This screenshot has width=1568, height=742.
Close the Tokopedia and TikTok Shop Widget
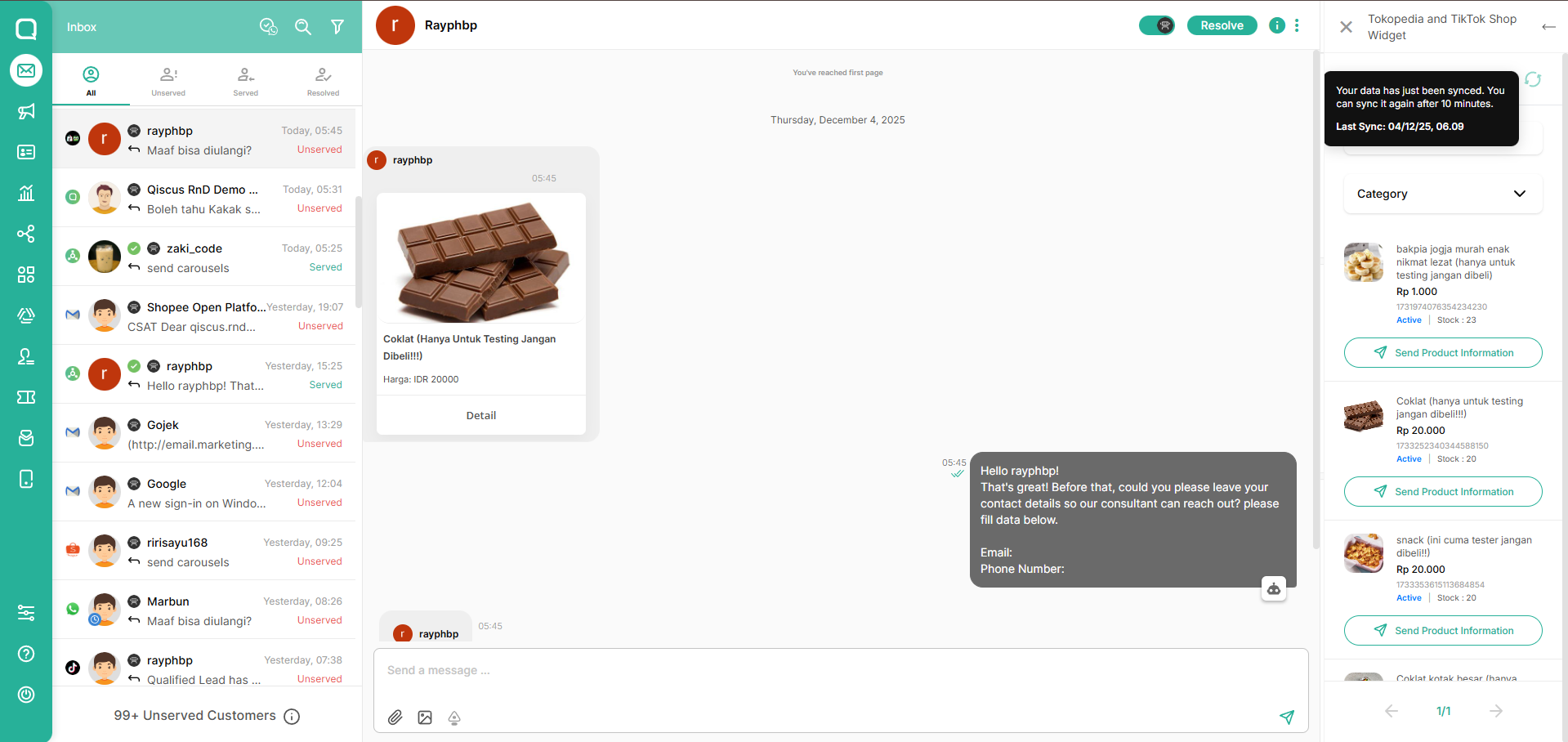pos(1347,27)
